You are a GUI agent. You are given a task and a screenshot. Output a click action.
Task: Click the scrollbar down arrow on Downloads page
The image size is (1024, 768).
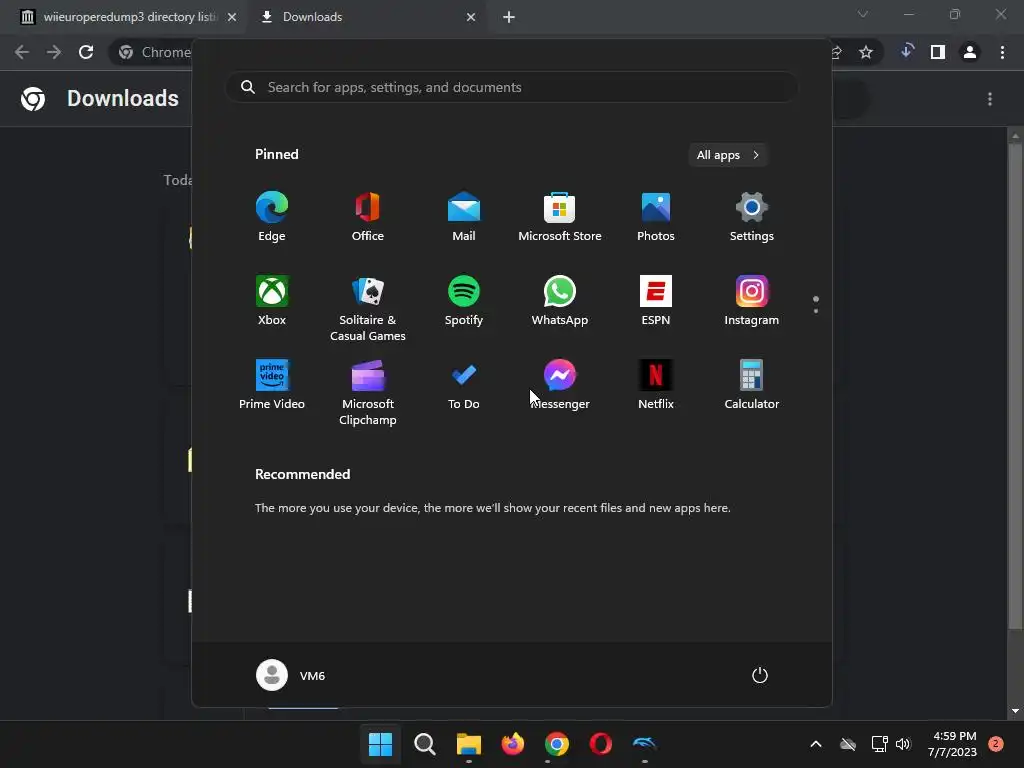[1015, 711]
